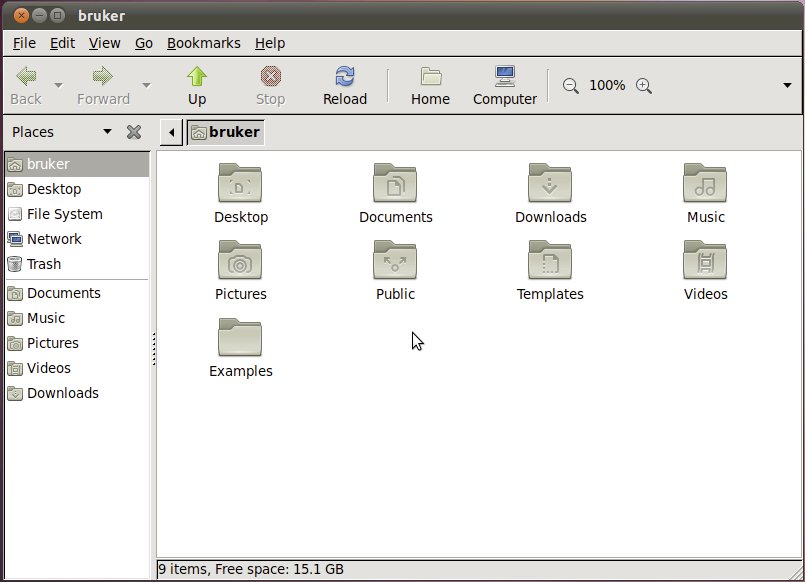Reload the current folder
The image size is (805, 582).
coord(344,85)
